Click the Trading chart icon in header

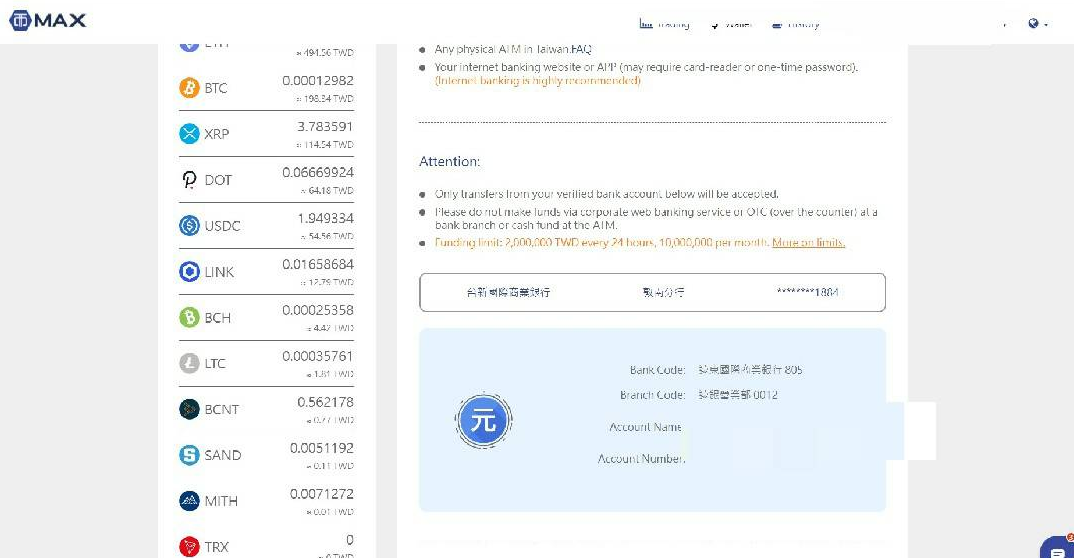[x=646, y=23]
